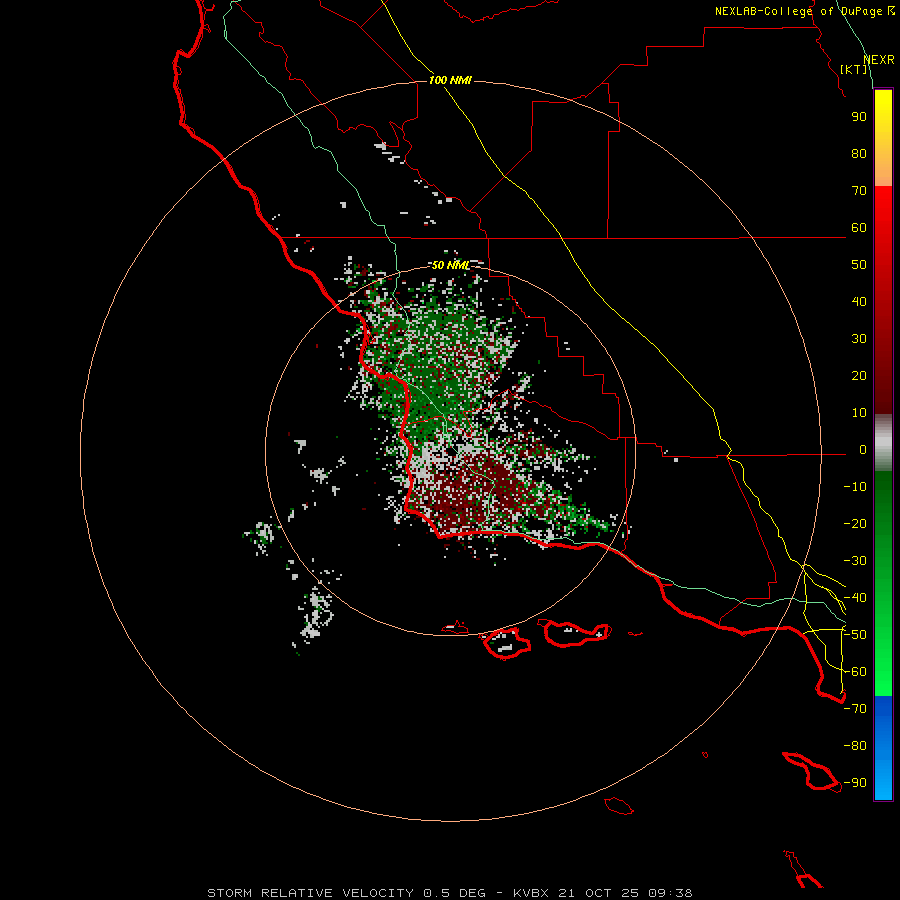Click the positive 60 scale value
This screenshot has height=900, width=900.
click(x=859, y=227)
